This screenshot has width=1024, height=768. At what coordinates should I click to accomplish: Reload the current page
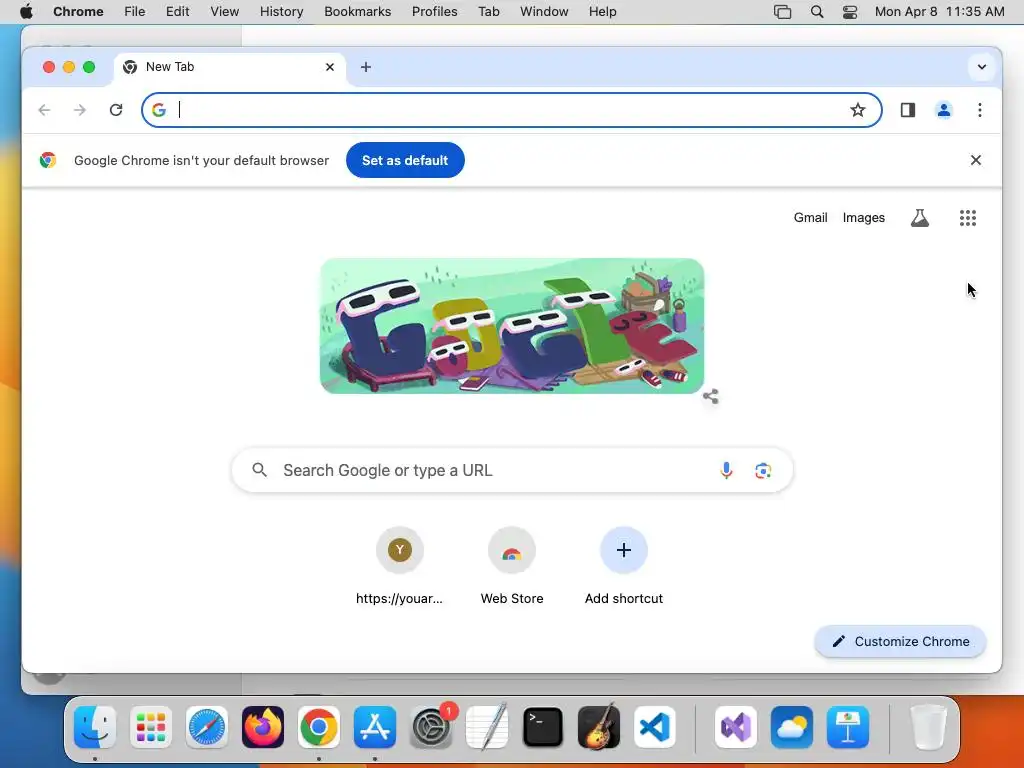tap(116, 110)
